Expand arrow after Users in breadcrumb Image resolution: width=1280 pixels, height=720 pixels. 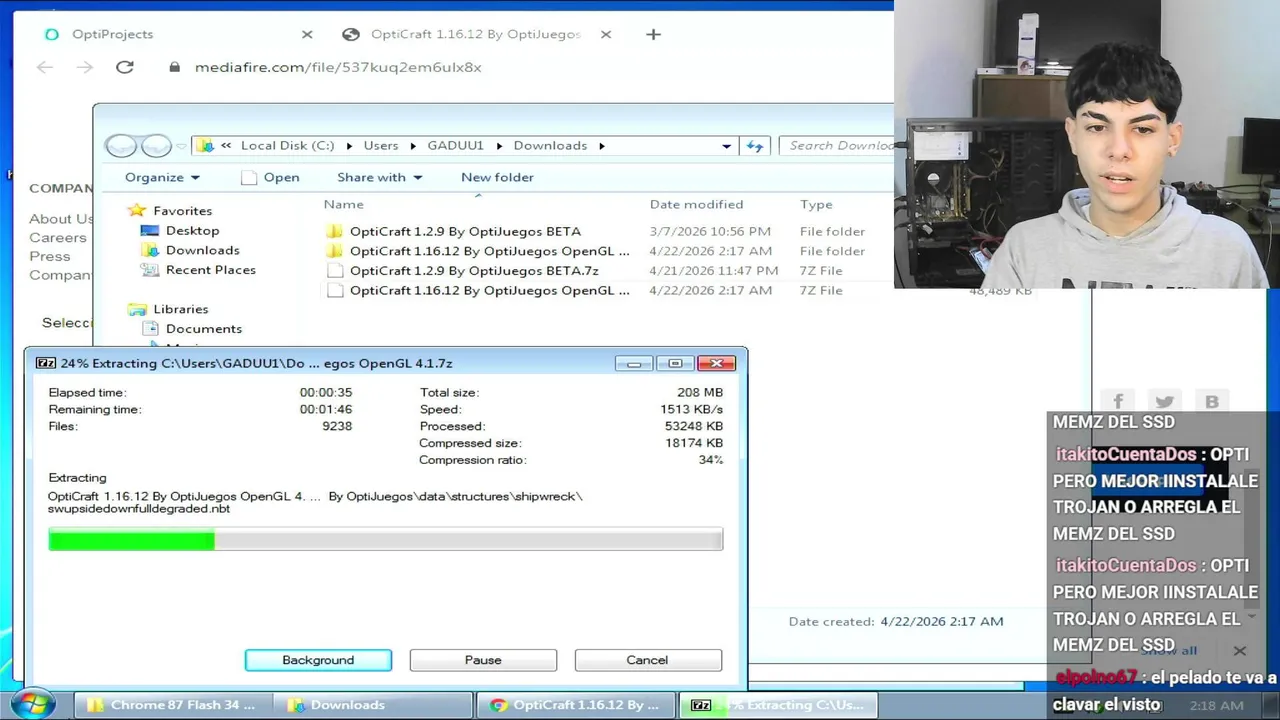[x=413, y=146]
